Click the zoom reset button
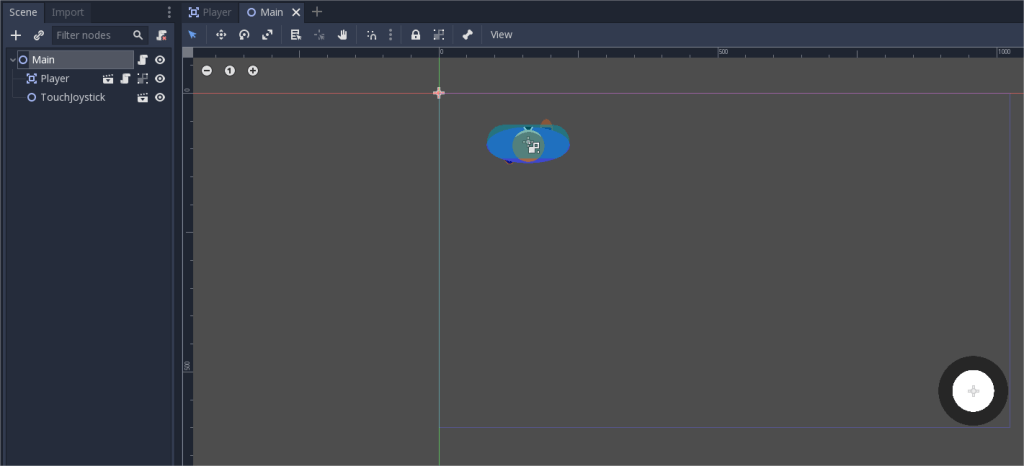This screenshot has width=1024, height=466. pyautogui.click(x=230, y=71)
